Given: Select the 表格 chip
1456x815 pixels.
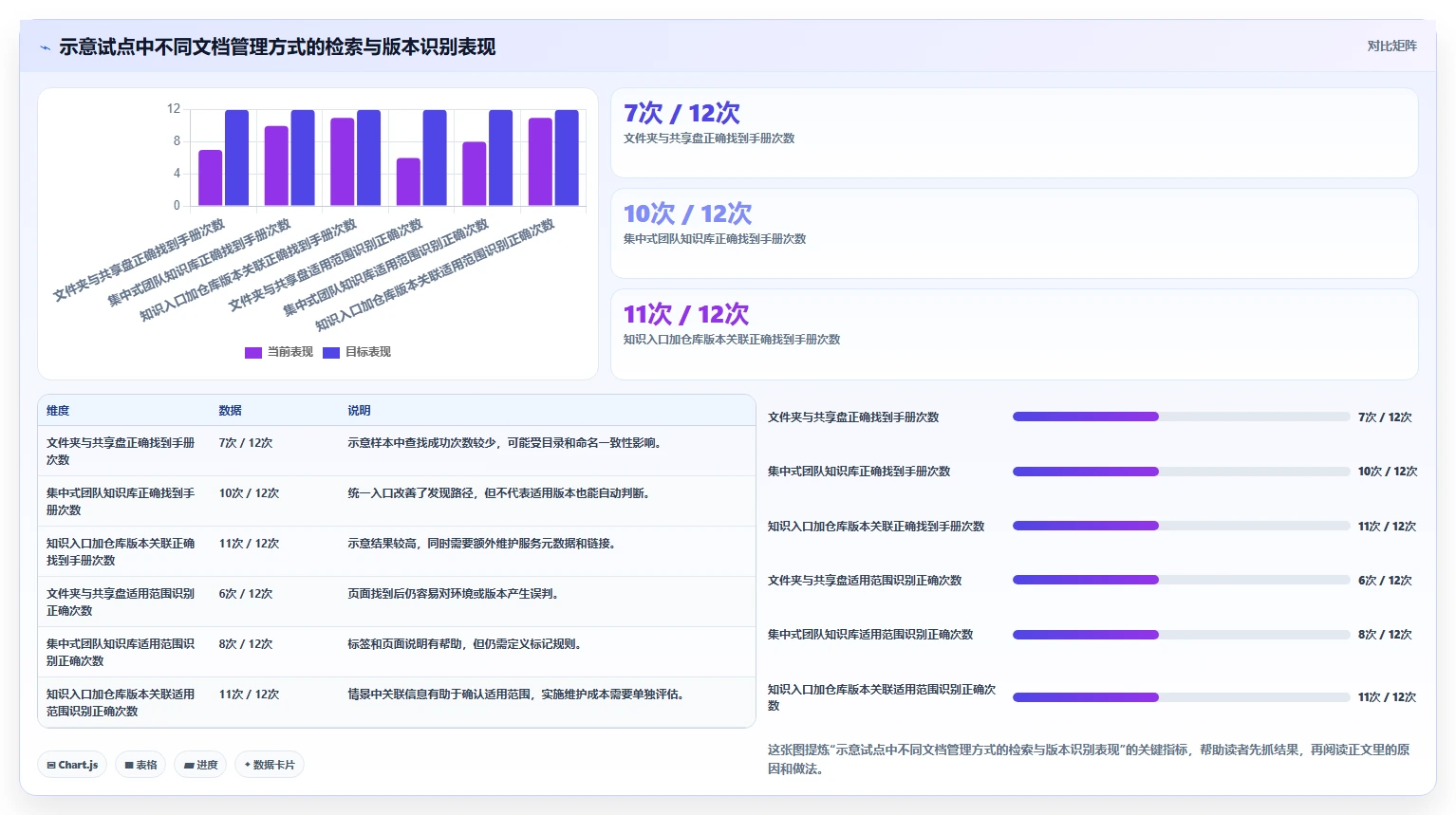Looking at the screenshot, I should point(140,765).
